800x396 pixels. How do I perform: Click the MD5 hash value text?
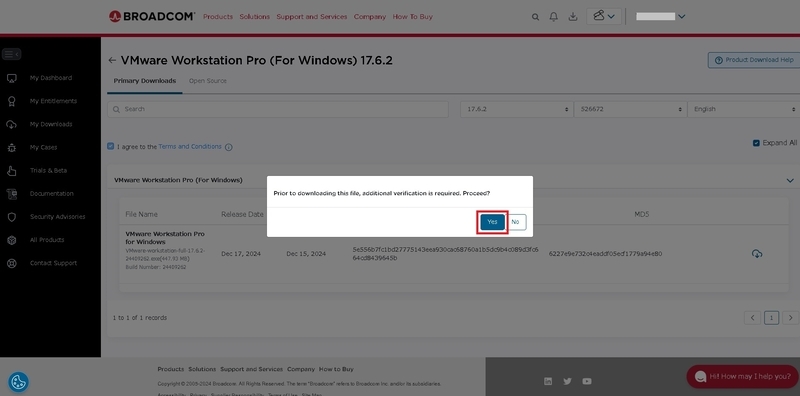point(605,254)
